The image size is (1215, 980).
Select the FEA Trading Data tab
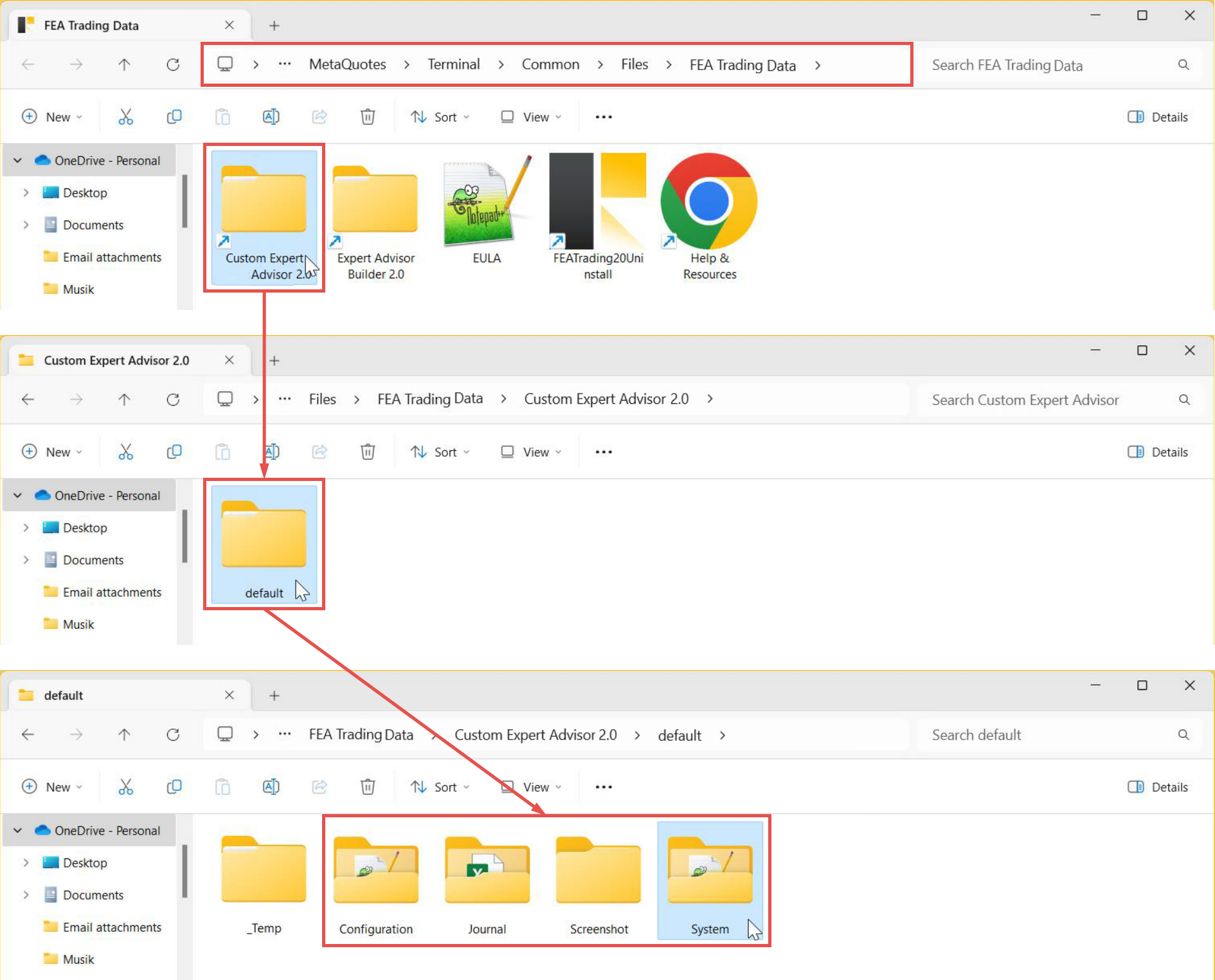coord(129,26)
